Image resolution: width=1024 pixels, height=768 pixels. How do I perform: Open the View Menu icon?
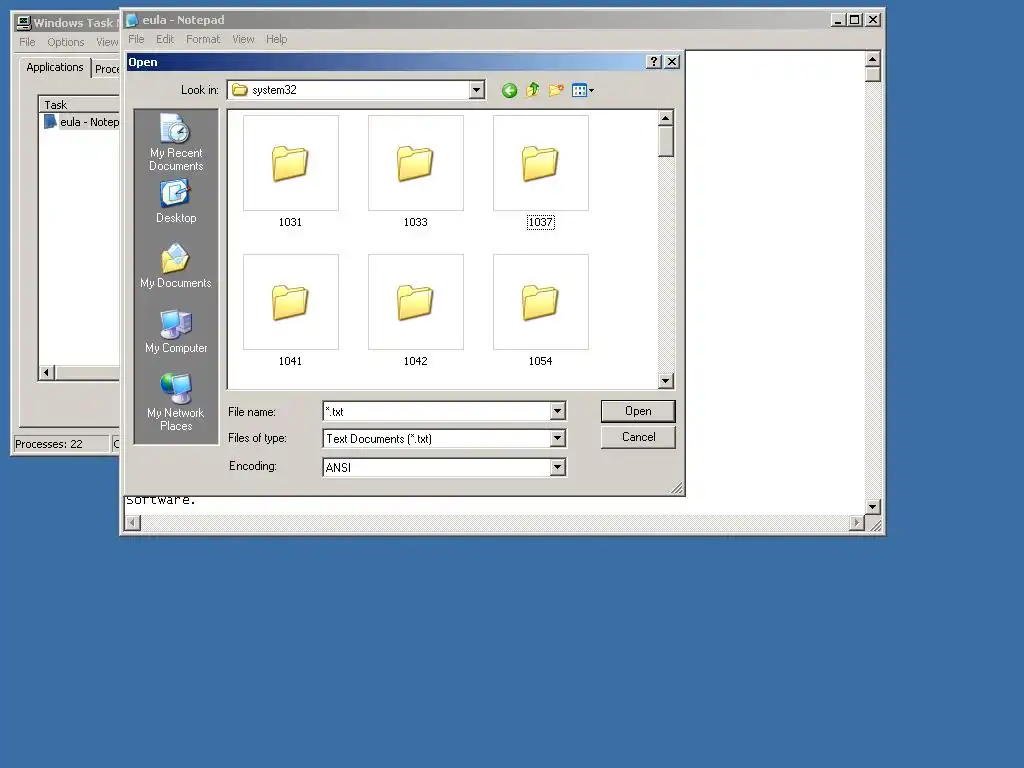pyautogui.click(x=583, y=90)
